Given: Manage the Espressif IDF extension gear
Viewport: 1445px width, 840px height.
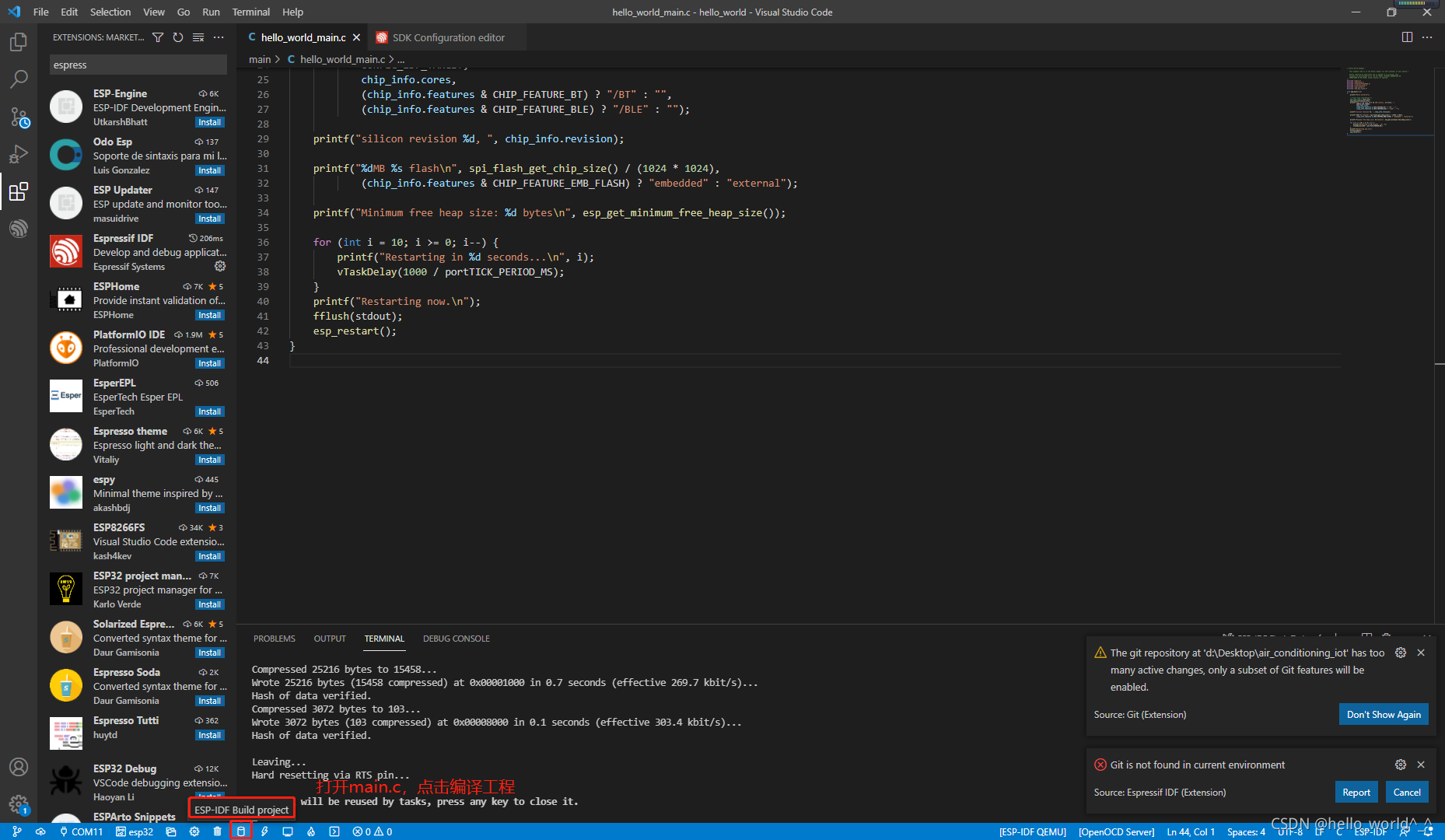Looking at the screenshot, I should tap(220, 266).
